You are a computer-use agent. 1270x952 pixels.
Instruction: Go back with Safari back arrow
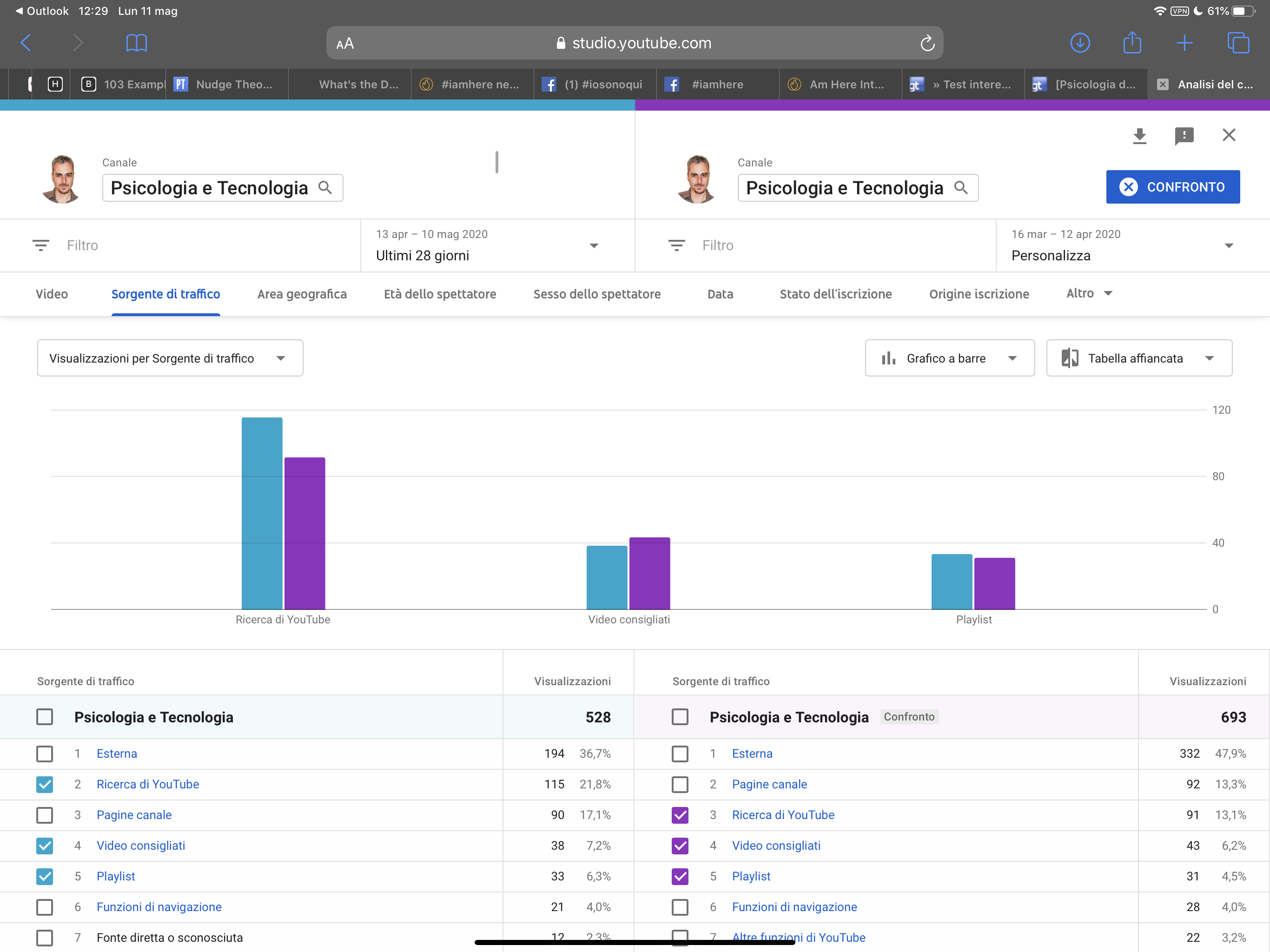coord(26,43)
